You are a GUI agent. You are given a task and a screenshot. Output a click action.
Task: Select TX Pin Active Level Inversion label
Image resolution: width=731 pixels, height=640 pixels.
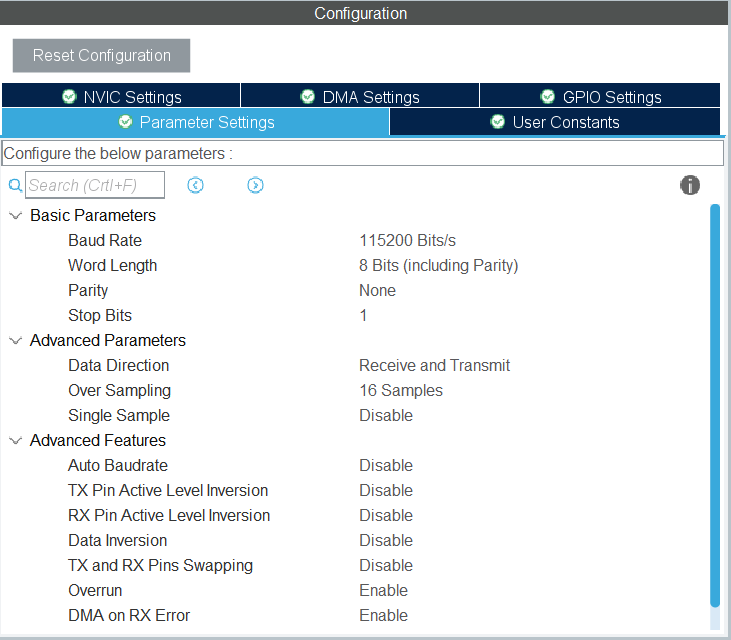click(168, 490)
